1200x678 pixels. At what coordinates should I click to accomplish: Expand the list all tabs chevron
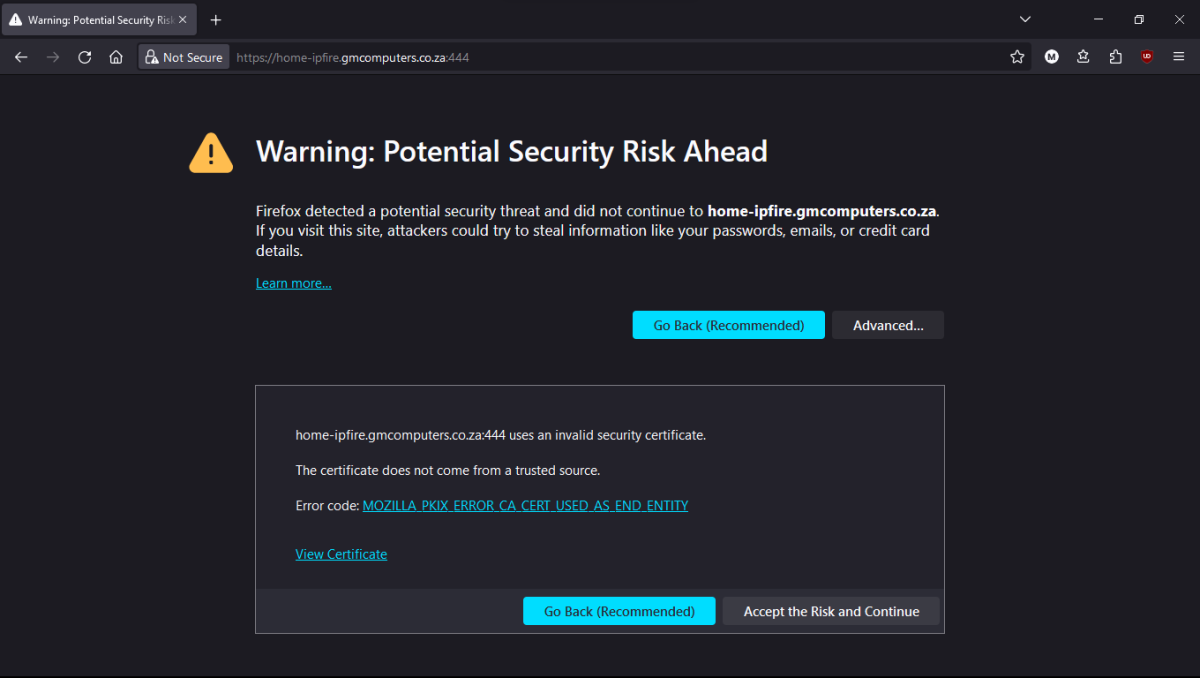coord(1025,19)
